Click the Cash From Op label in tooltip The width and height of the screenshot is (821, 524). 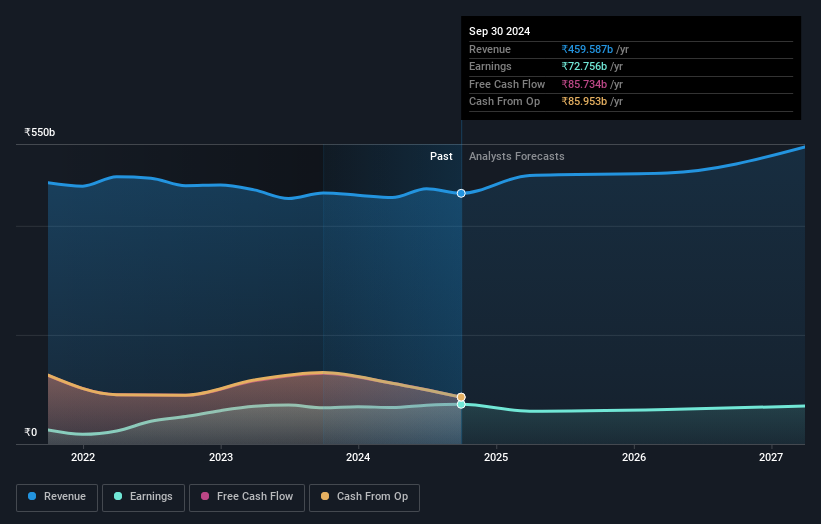[x=504, y=102]
